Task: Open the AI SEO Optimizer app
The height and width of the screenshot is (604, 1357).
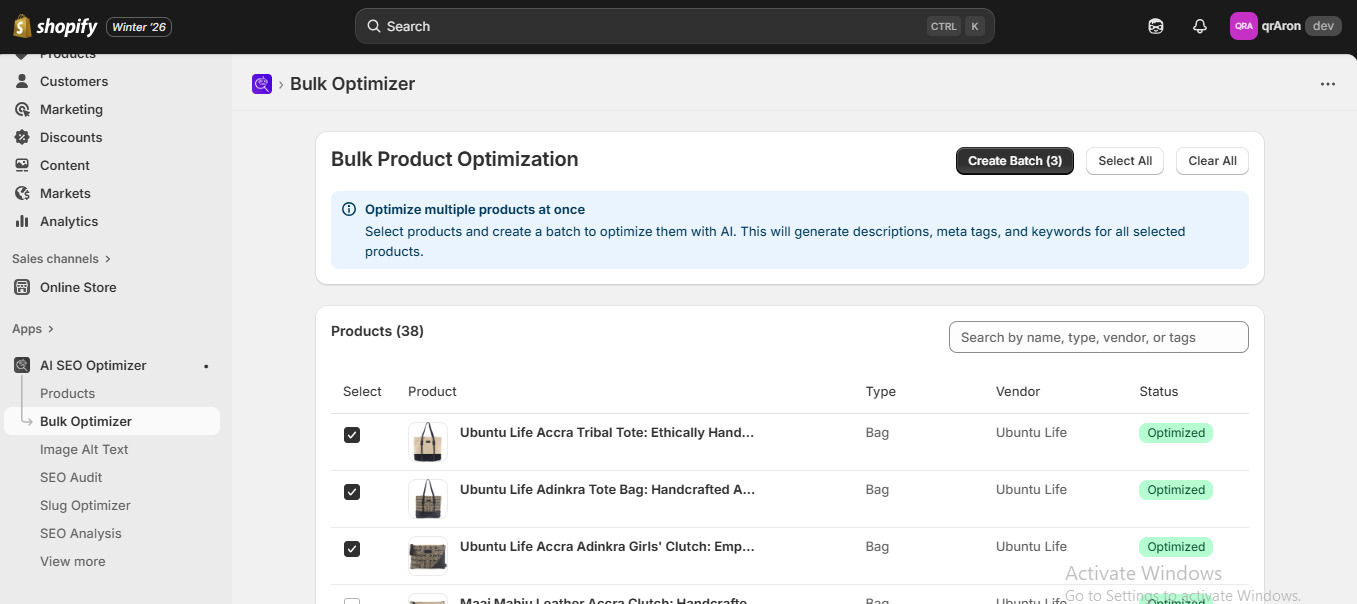Action: coord(93,365)
